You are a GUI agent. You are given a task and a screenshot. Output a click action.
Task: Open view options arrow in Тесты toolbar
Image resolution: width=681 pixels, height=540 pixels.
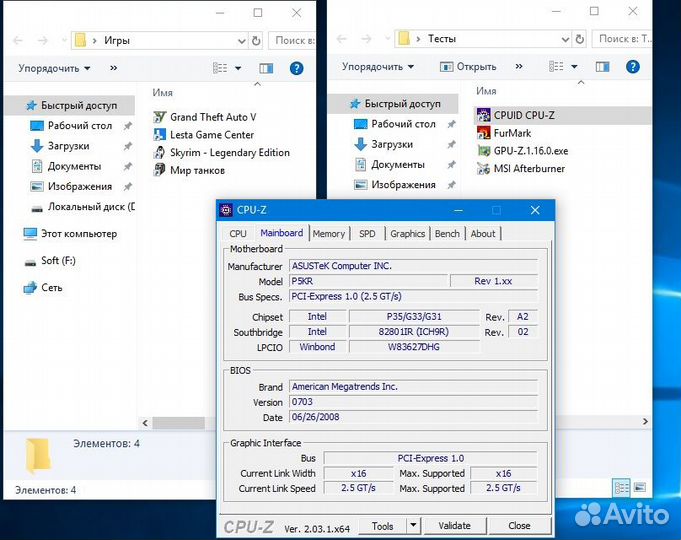(574, 66)
